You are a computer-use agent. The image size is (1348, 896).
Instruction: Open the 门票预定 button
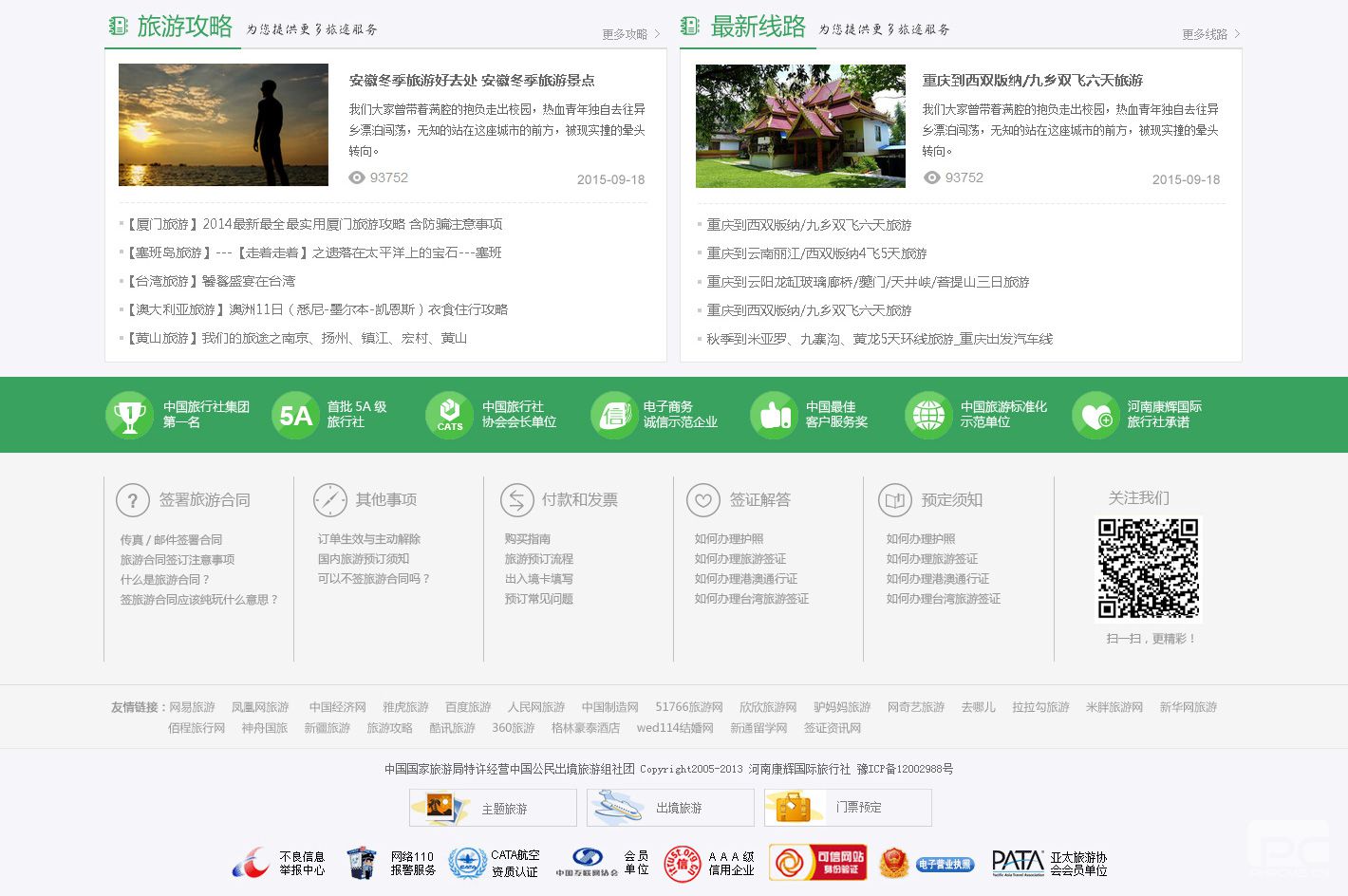[x=848, y=808]
